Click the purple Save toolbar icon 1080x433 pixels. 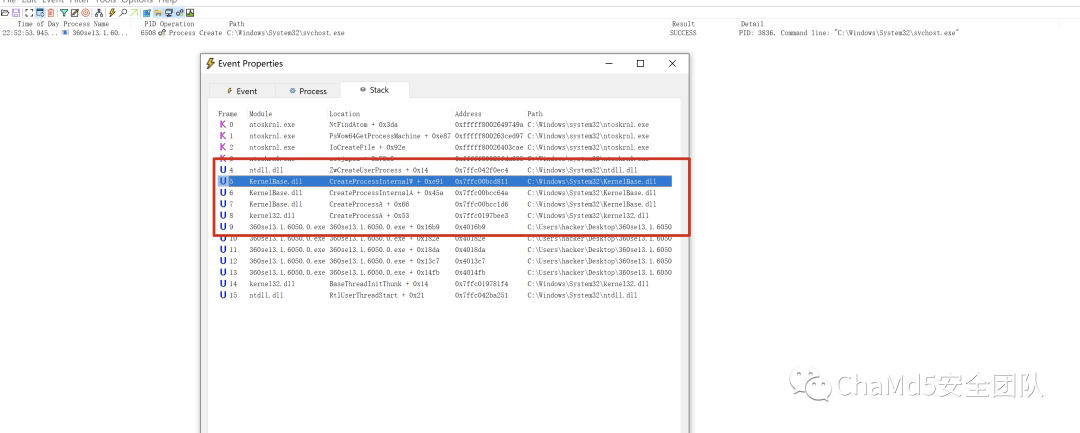(x=16, y=13)
